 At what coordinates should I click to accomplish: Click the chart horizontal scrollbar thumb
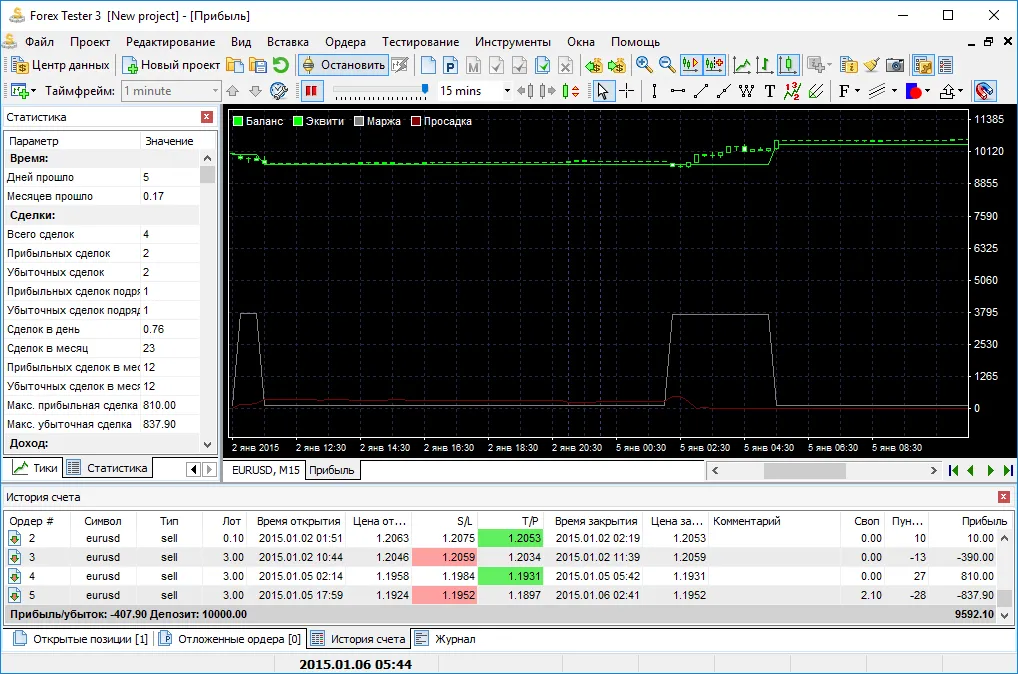(804, 470)
